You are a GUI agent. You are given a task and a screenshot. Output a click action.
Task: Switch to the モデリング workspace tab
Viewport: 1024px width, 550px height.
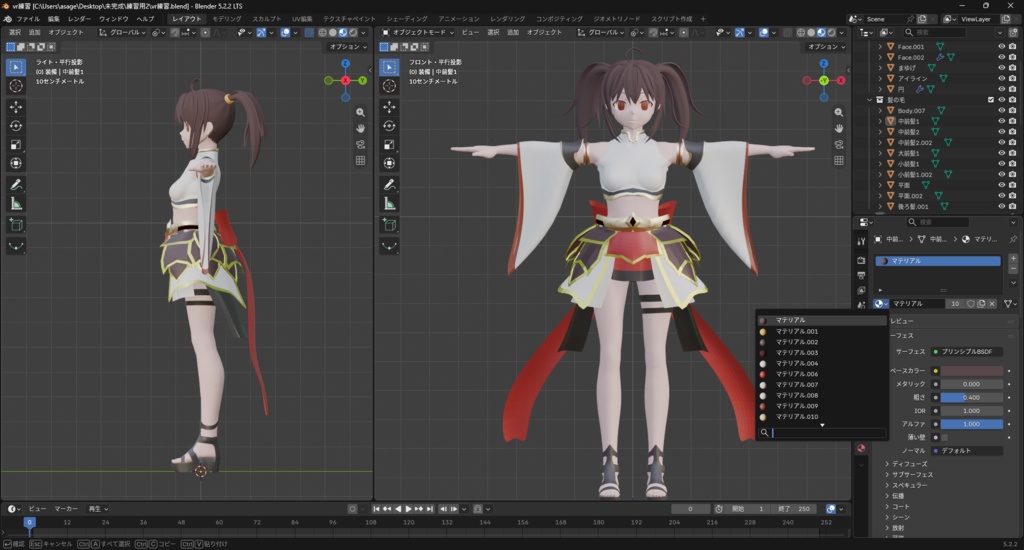click(227, 19)
